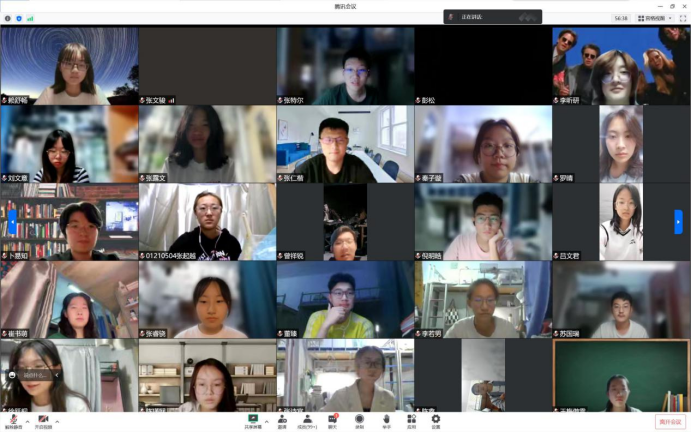Viewport: 692px width, 432px height.
Task: Open the Share Screen option
Action: (253, 420)
